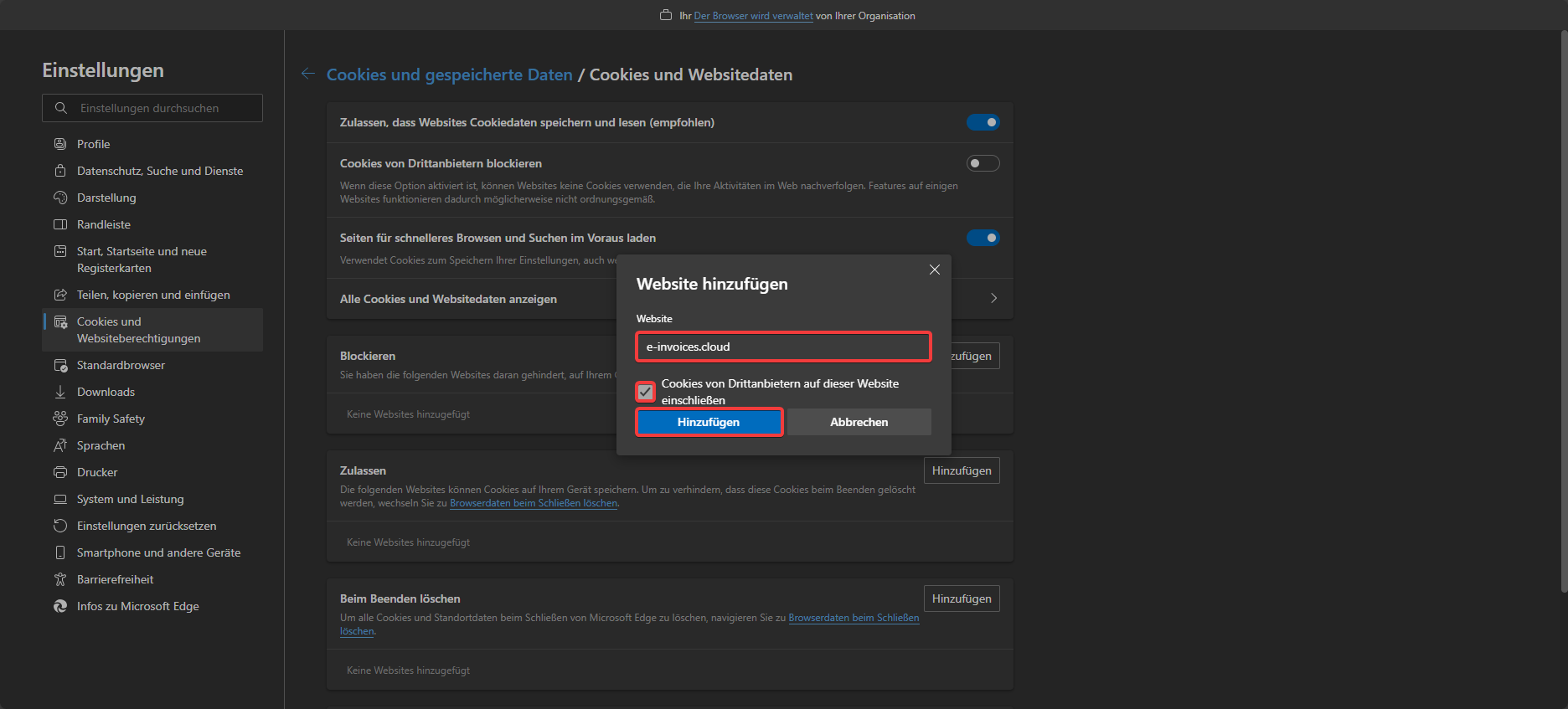Viewport: 1568px width, 709px height.
Task: Select System und Leistung in sidebar
Action: (130, 499)
